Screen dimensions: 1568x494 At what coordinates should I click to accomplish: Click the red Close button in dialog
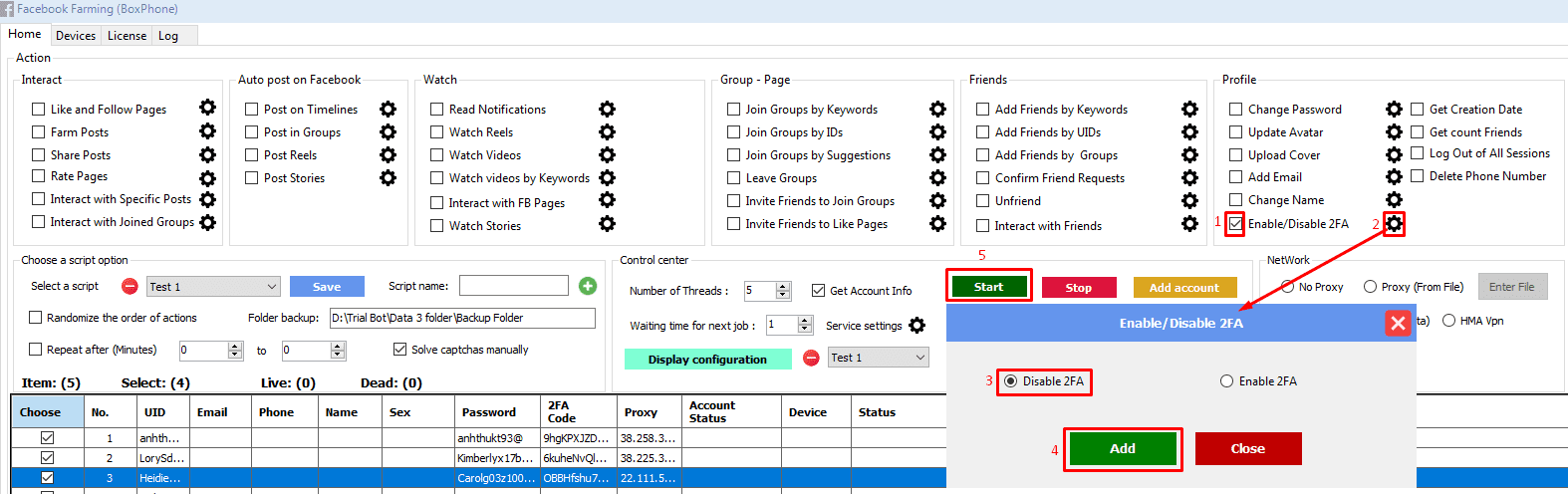pos(1248,448)
